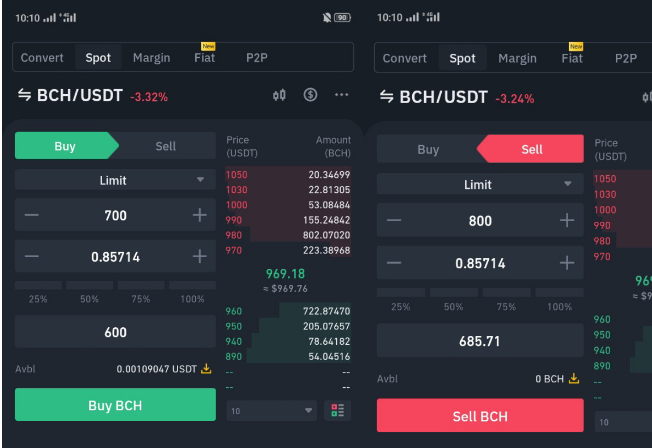Image resolution: width=652 pixels, height=448 pixels.
Task: Tap green Buy BCH button
Action: (x=115, y=405)
